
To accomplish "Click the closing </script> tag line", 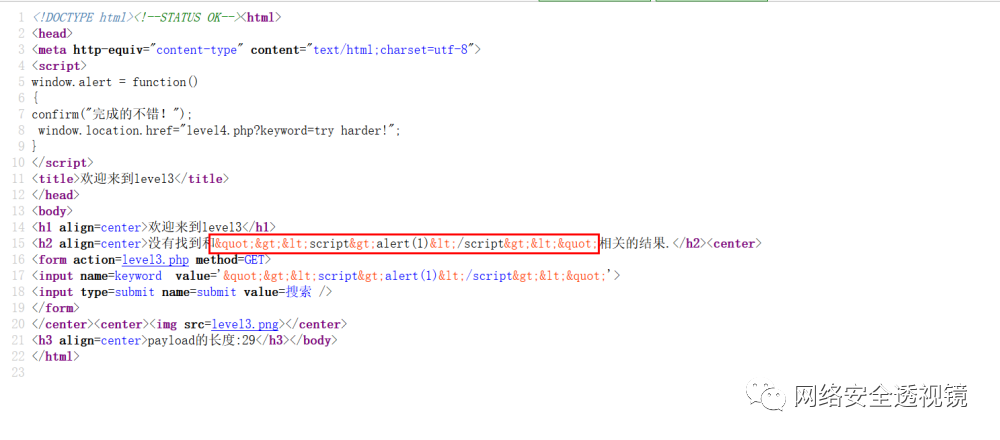I will 62,163.
